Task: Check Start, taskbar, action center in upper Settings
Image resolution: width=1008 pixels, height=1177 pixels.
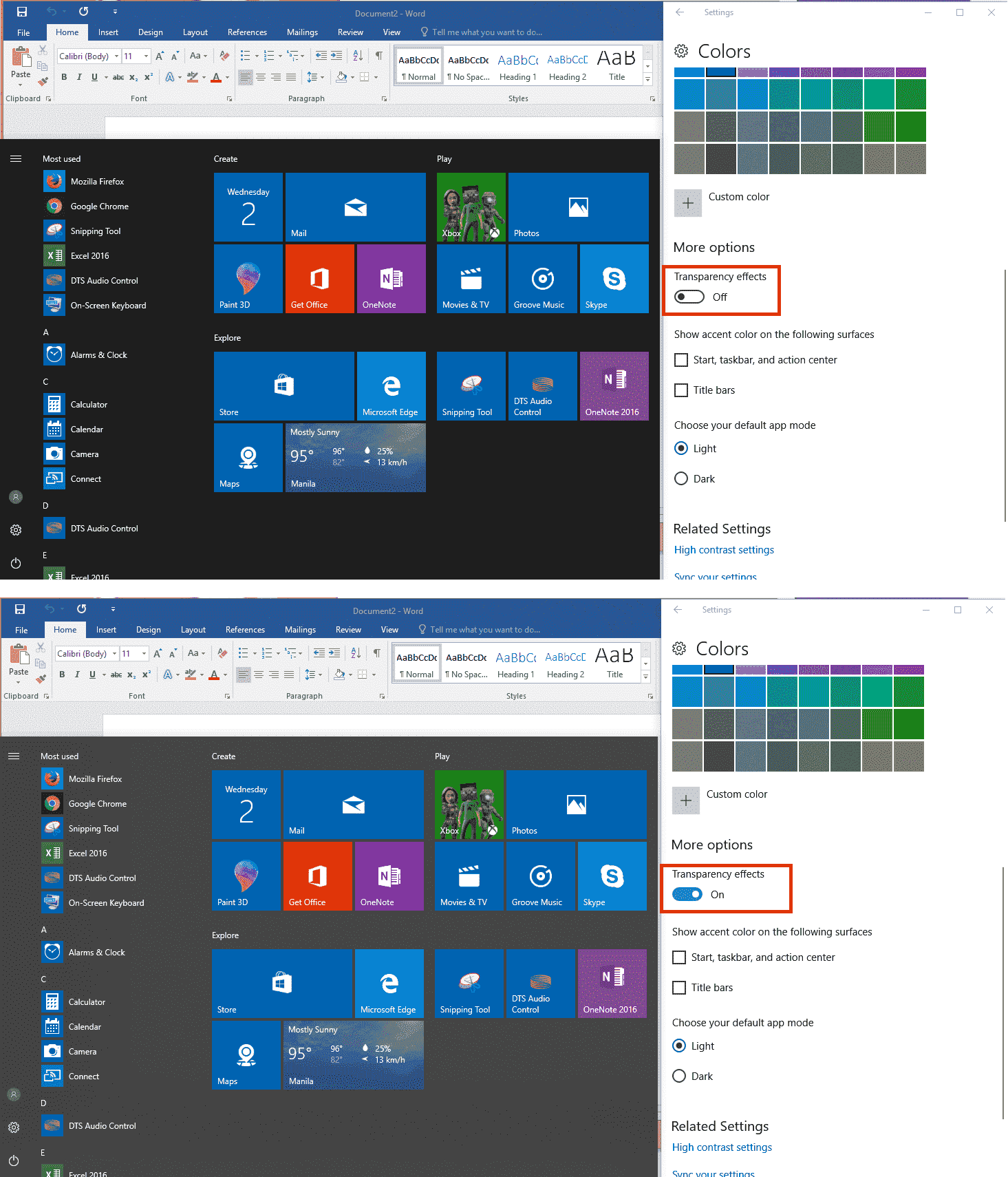Action: coord(681,360)
